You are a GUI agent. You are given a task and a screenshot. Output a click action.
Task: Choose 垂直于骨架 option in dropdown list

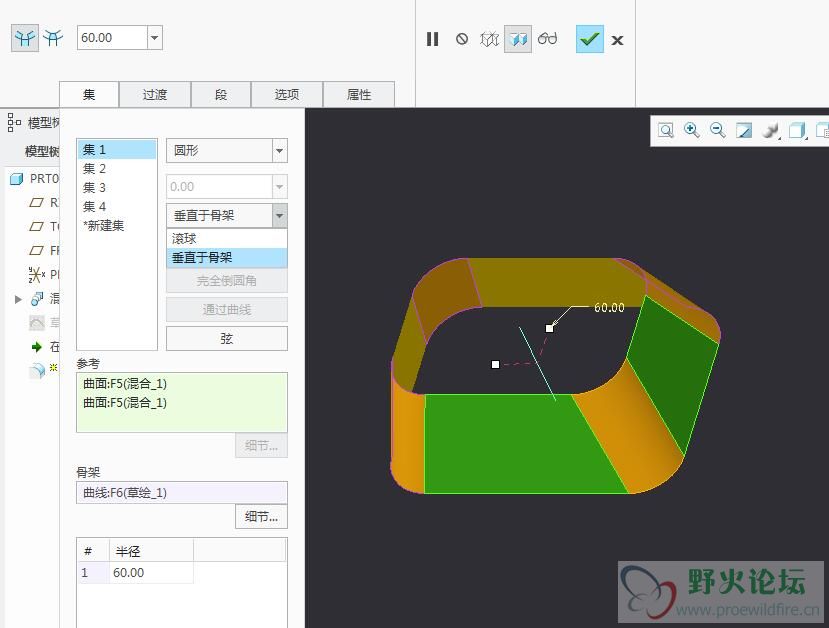tap(227, 258)
